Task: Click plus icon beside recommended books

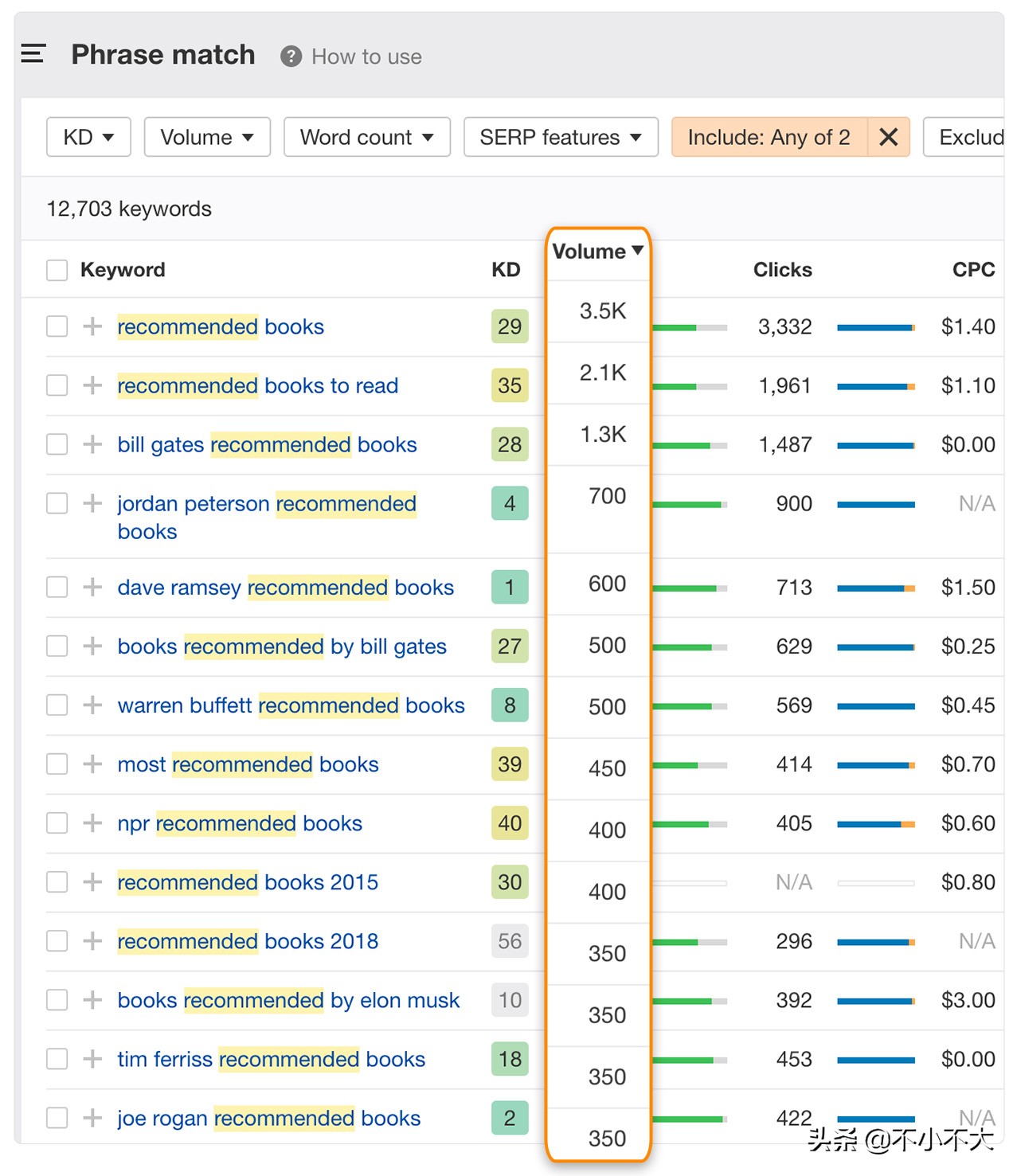Action: [92, 326]
